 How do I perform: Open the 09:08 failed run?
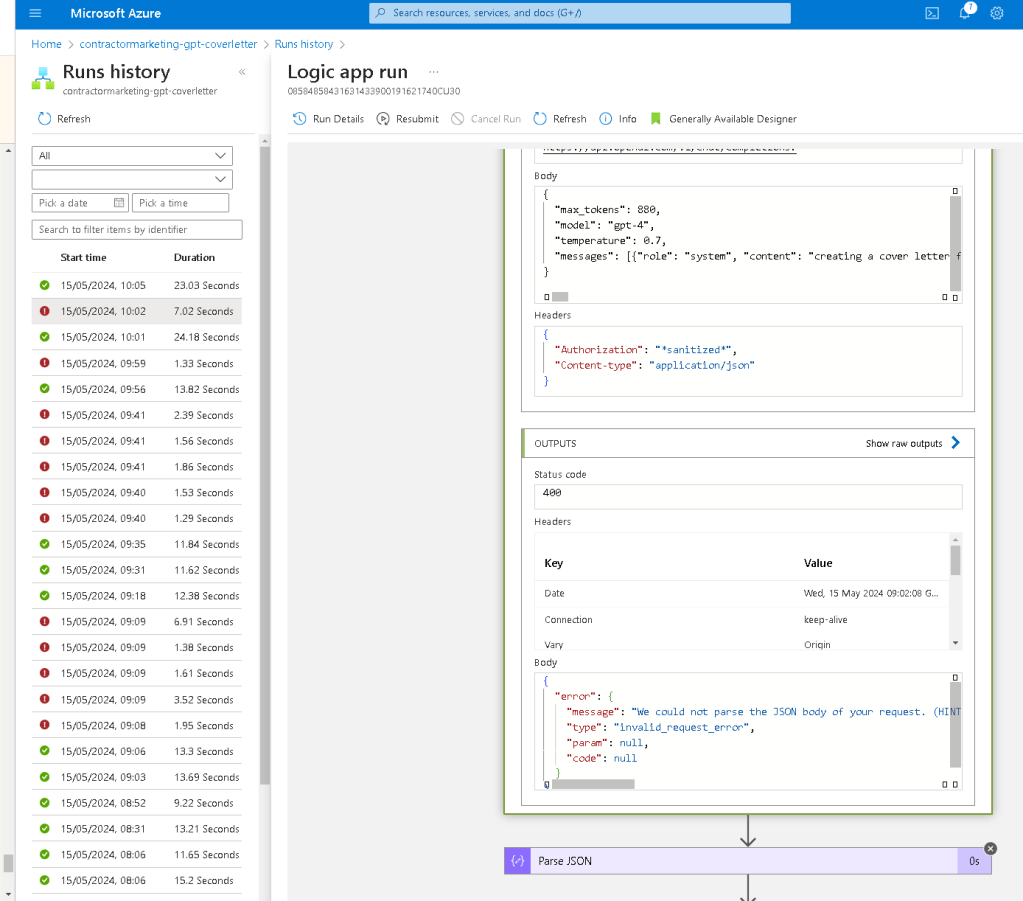click(136, 725)
